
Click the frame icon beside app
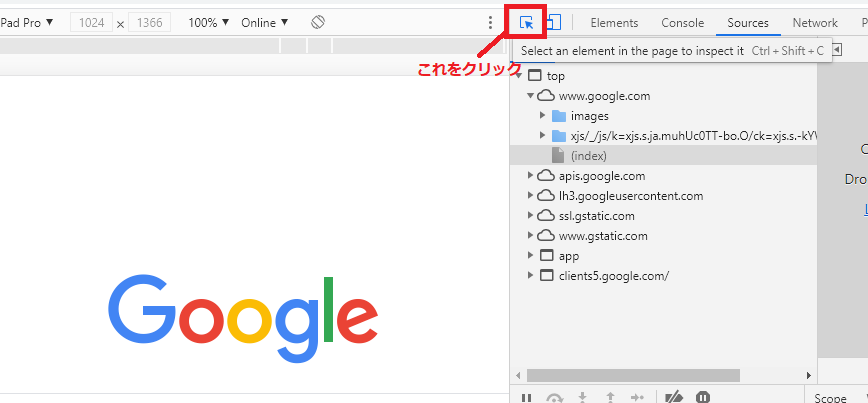click(546, 256)
